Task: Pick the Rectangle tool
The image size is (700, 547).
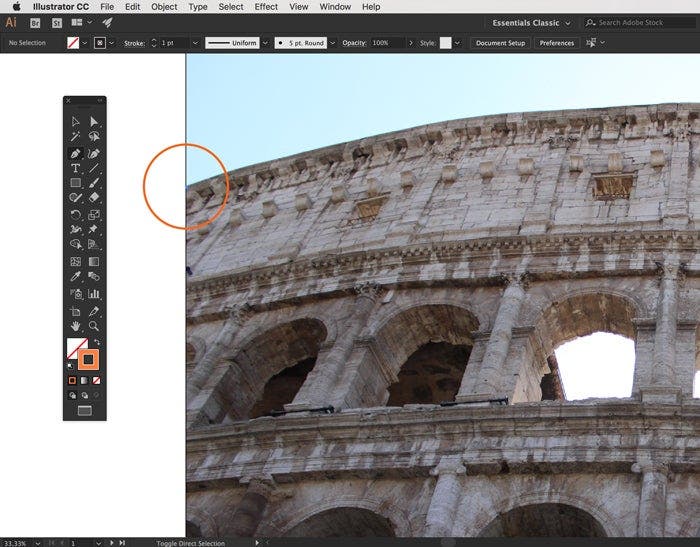Action: tap(75, 183)
